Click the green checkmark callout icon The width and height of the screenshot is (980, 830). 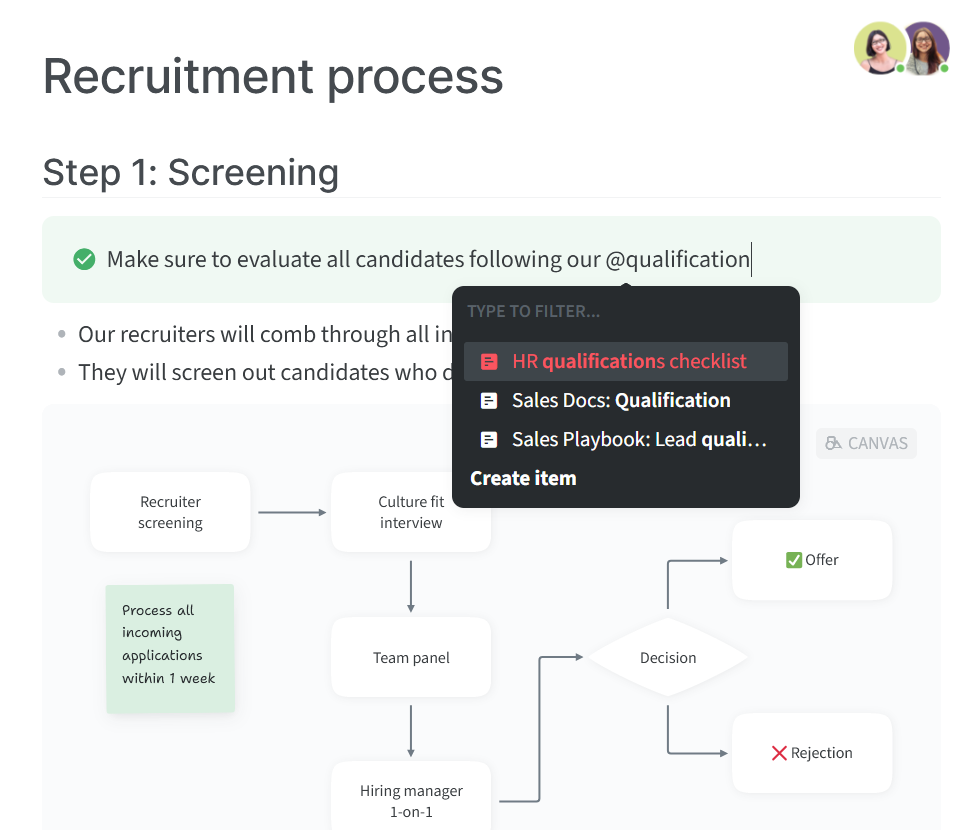[84, 259]
